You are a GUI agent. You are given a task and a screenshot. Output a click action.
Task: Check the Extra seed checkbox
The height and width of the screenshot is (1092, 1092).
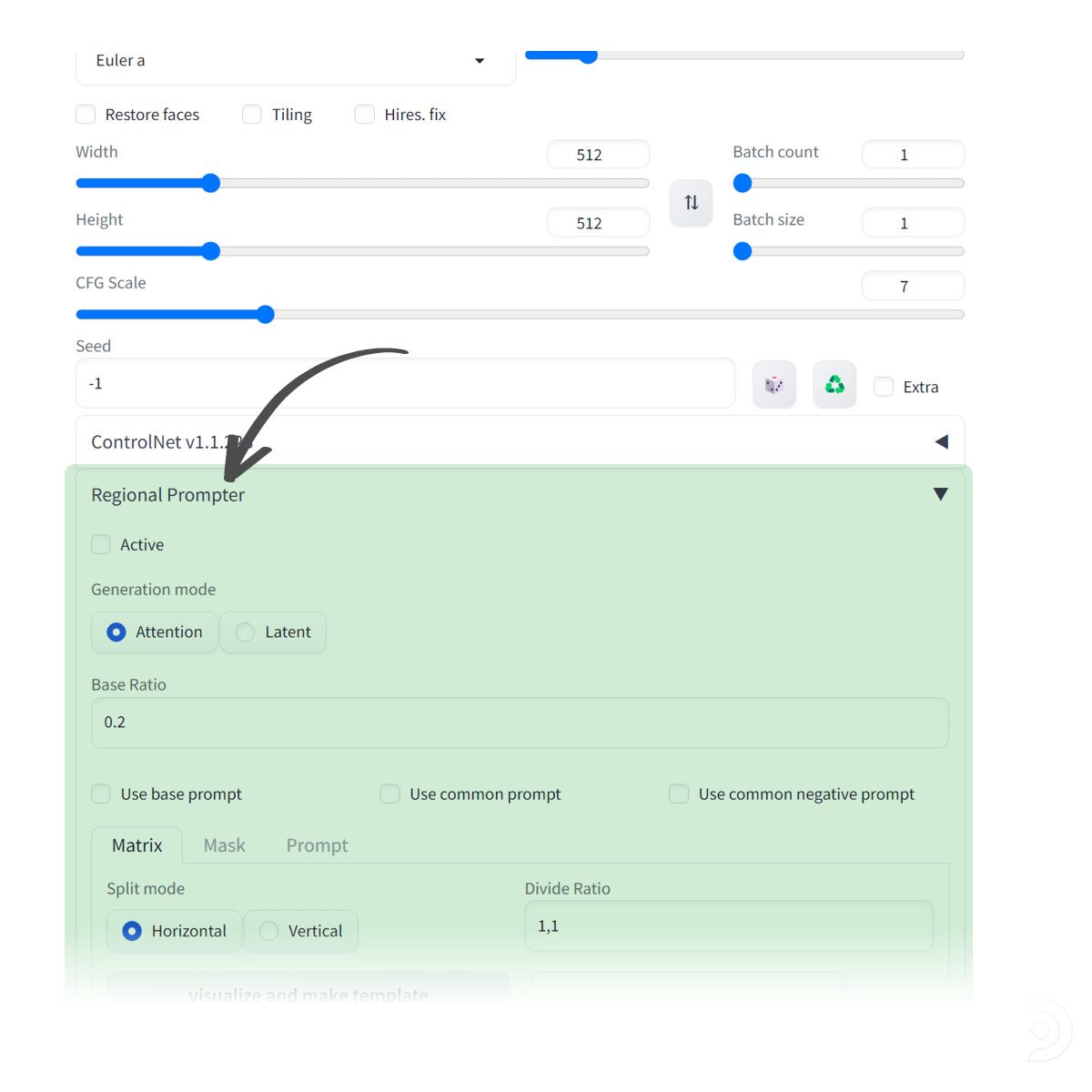click(x=884, y=387)
